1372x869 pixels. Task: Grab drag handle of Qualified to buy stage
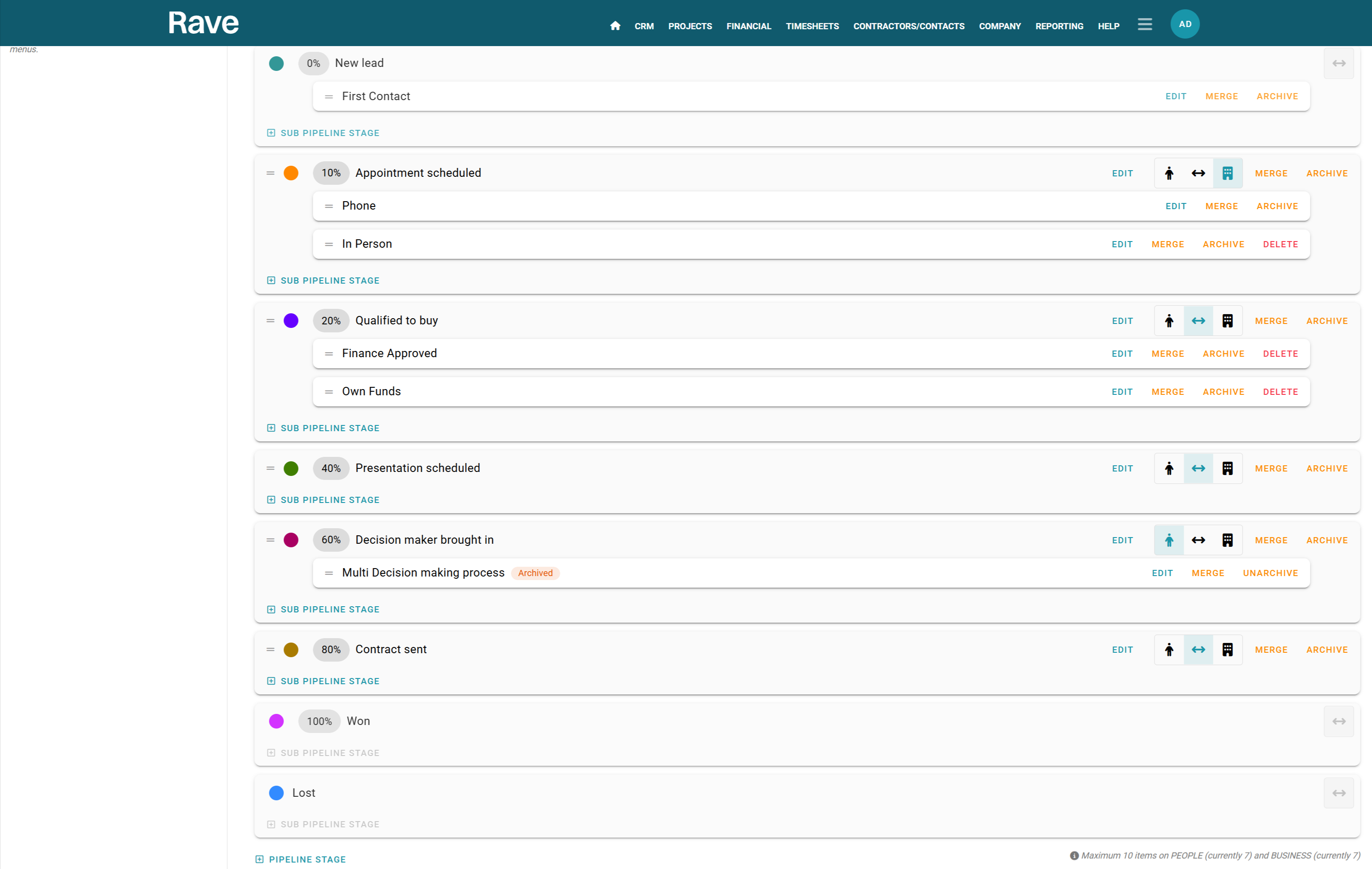coord(271,321)
